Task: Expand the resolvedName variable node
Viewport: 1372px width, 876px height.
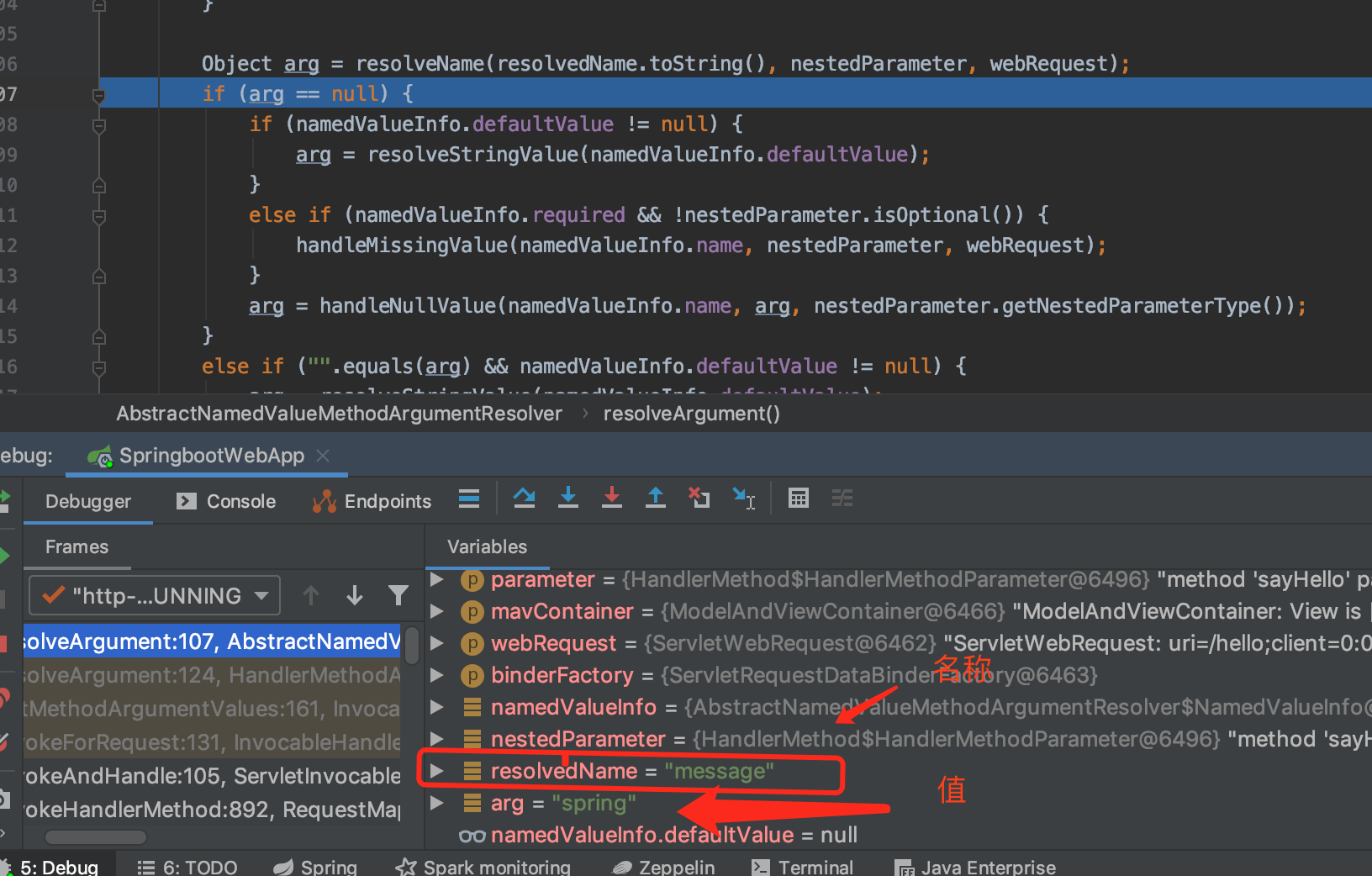Action: [436, 771]
